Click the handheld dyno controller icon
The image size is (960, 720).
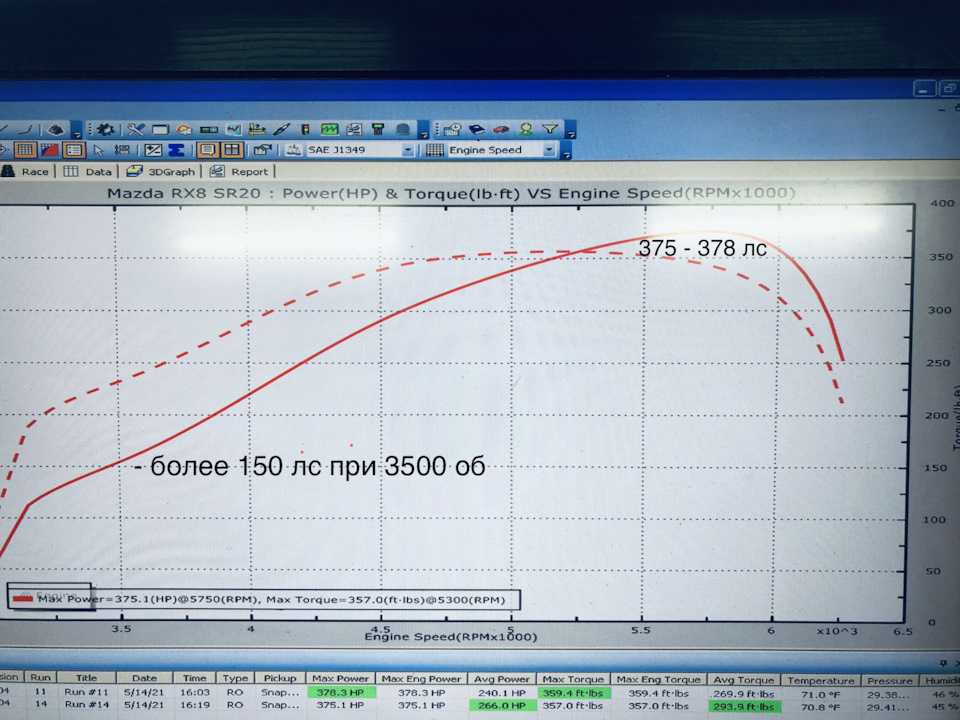[x=378, y=129]
